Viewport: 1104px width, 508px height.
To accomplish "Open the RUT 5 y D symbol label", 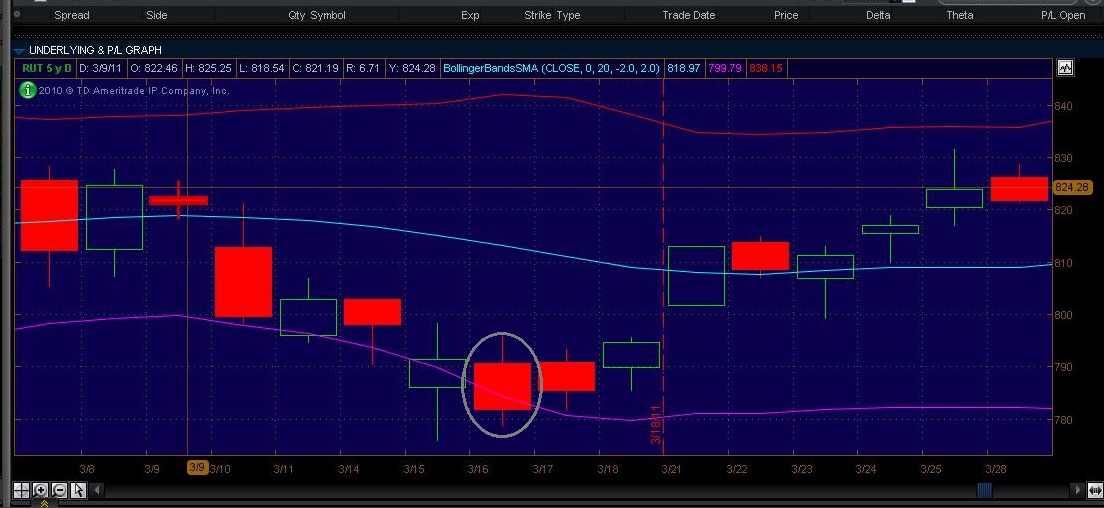I will pyautogui.click(x=41, y=68).
